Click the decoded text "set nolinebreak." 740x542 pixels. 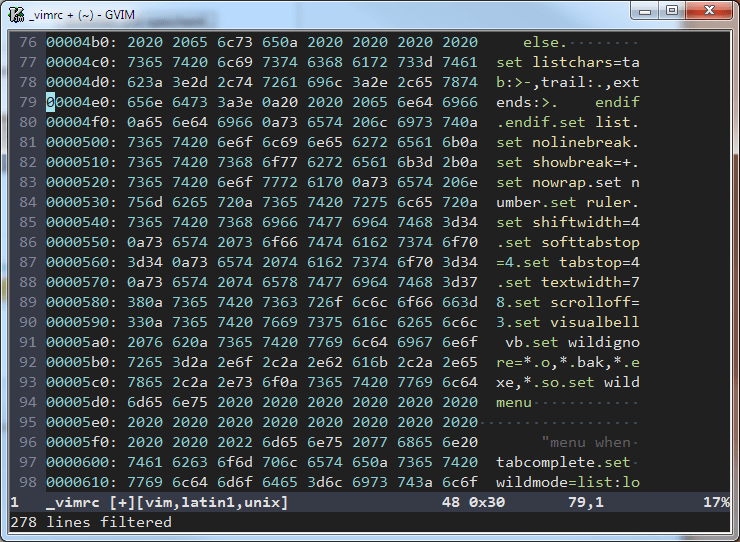pos(568,142)
